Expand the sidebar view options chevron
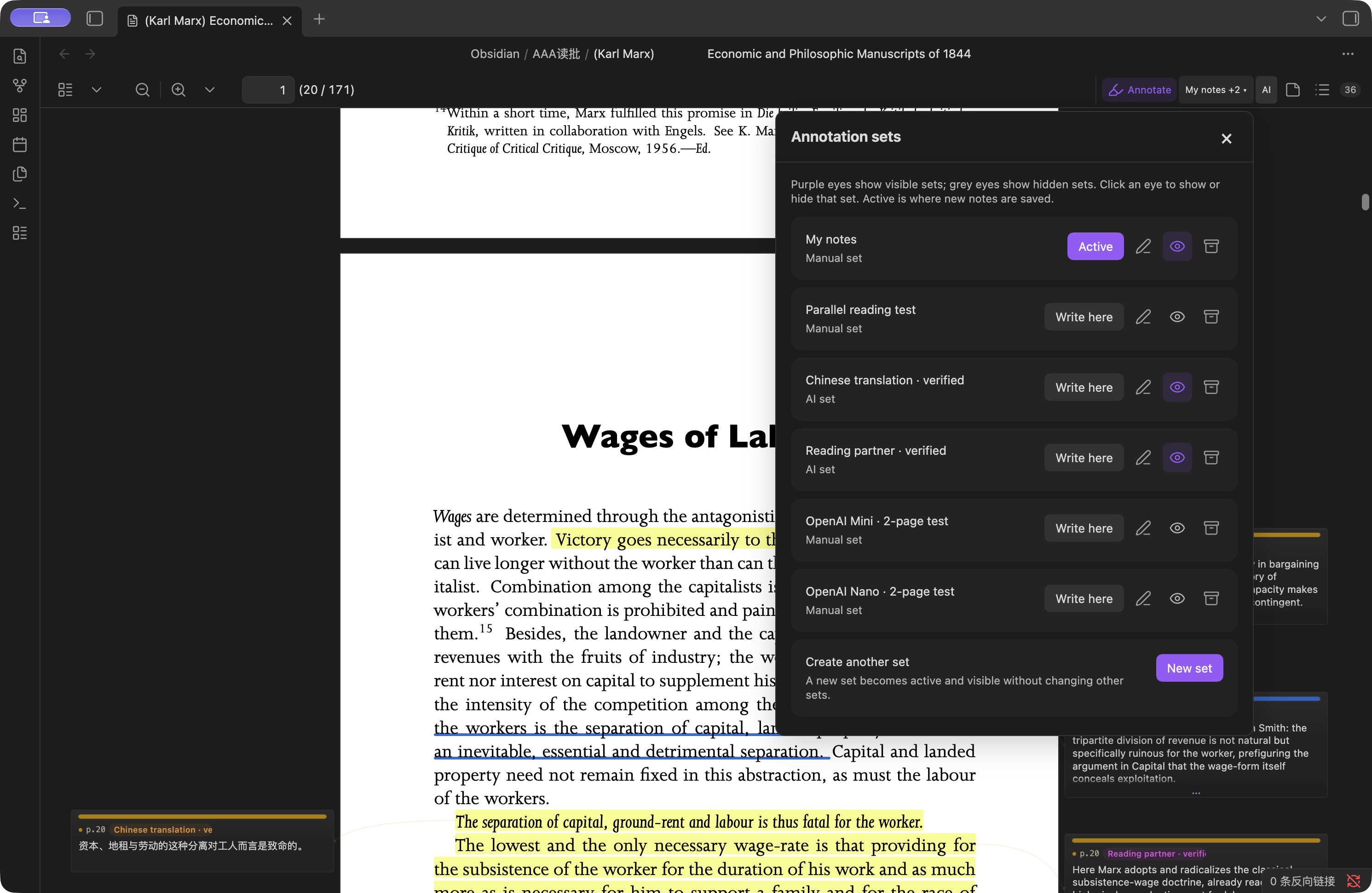Image resolution: width=1372 pixels, height=893 pixels. click(x=96, y=89)
